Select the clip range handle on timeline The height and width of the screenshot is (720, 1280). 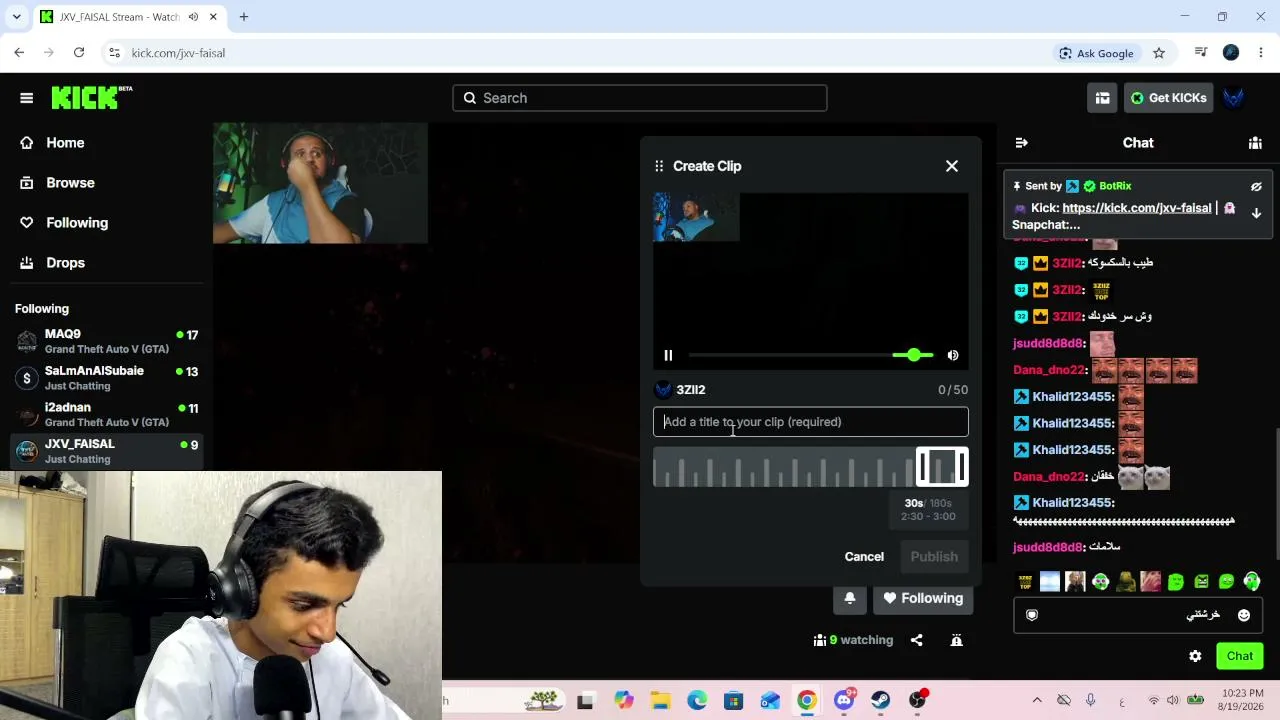tap(942, 467)
